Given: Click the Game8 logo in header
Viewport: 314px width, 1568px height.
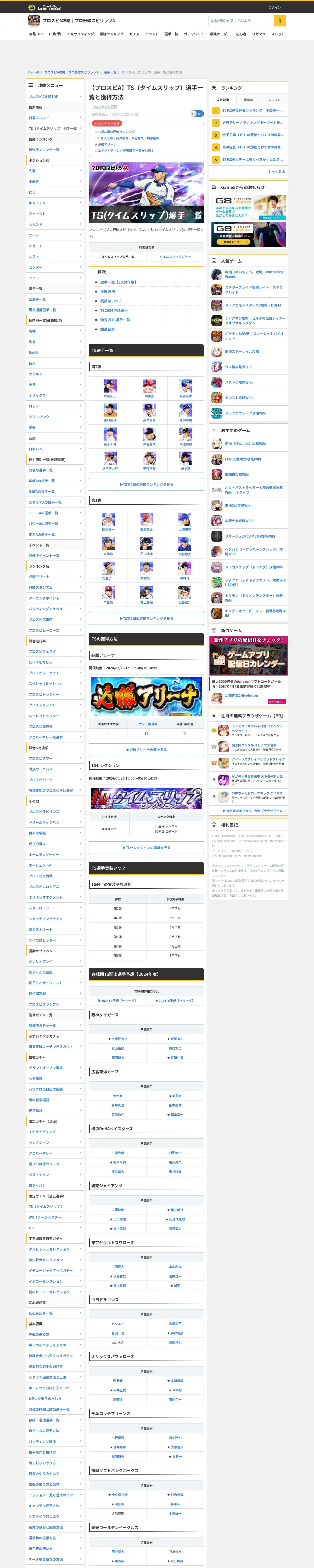Looking at the screenshot, I should (44, 7).
